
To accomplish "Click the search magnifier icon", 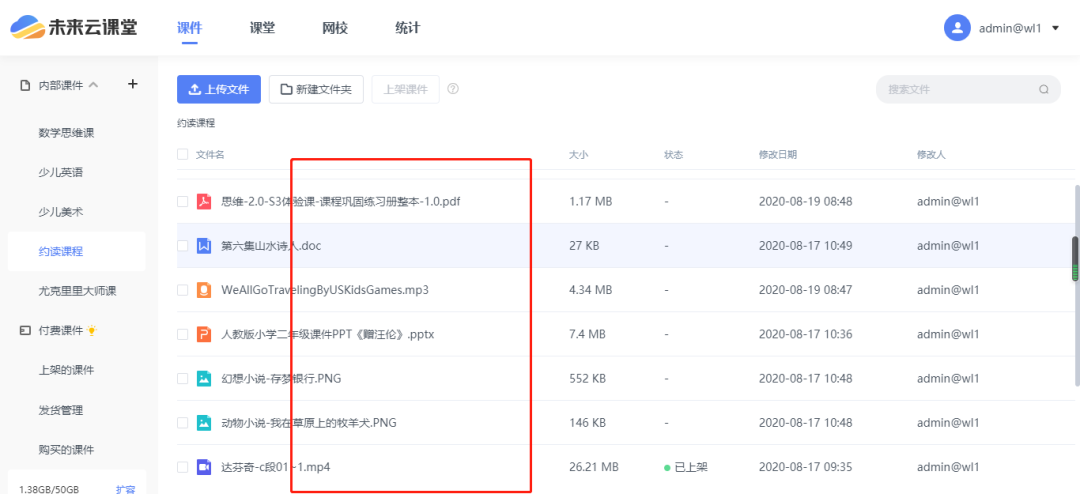I will pos(1043,89).
